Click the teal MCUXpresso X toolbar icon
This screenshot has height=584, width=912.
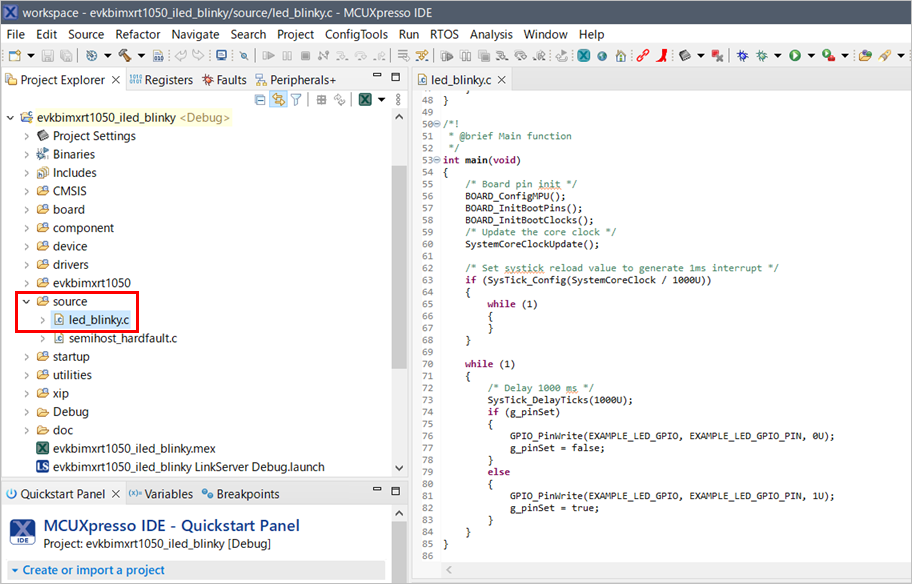tap(583, 56)
